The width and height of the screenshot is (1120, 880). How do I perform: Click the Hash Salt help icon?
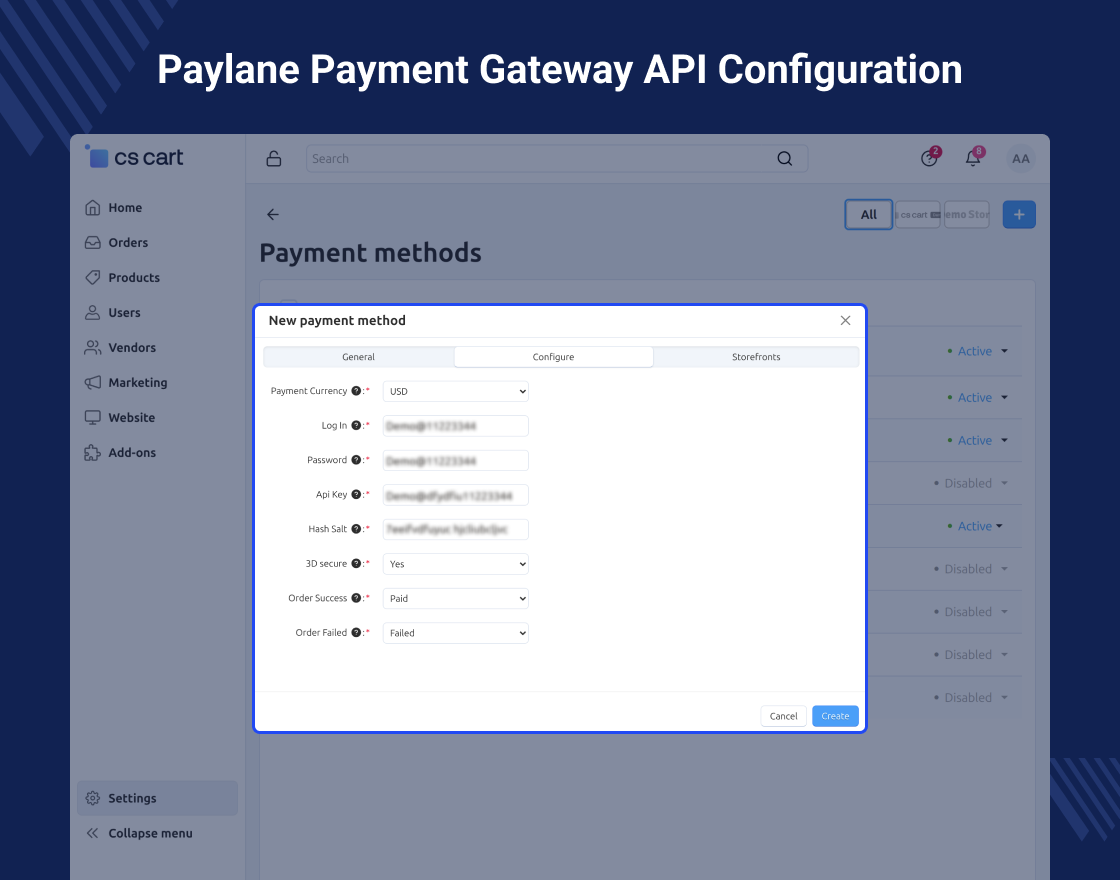click(356, 529)
